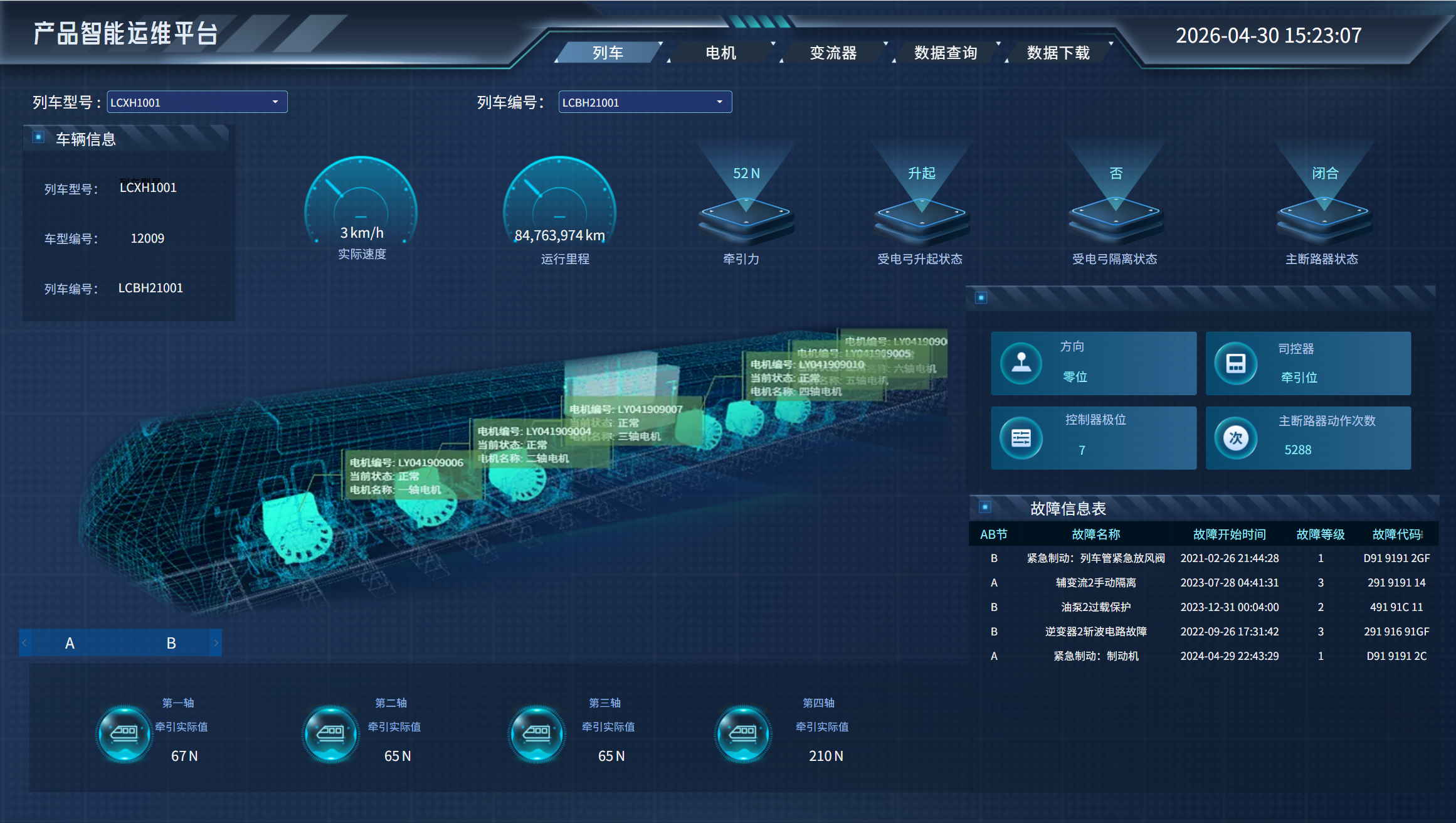Expand the 电机 menu arrow
Screen dimensions: 1456x823
click(773, 43)
